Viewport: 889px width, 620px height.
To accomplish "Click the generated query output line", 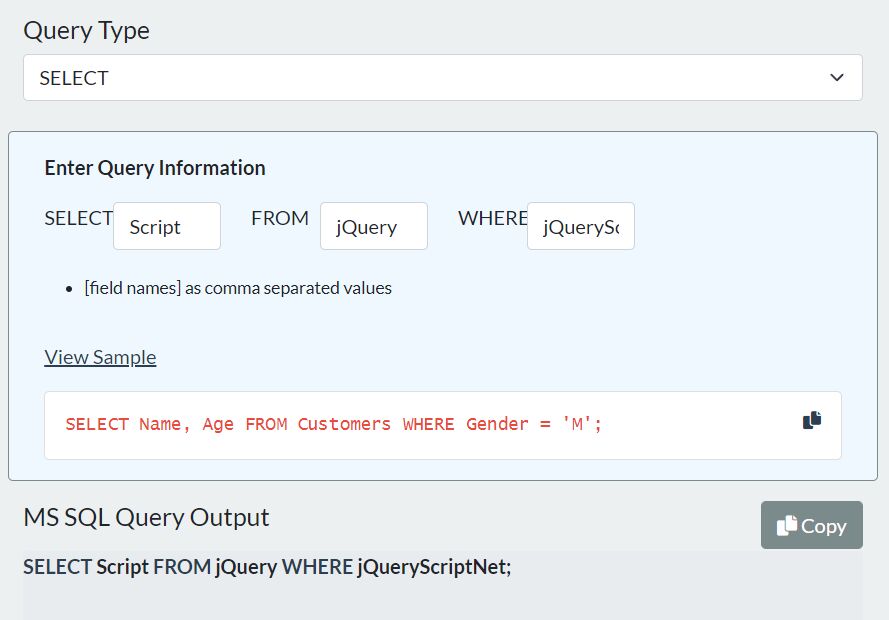I will click(x=267, y=566).
